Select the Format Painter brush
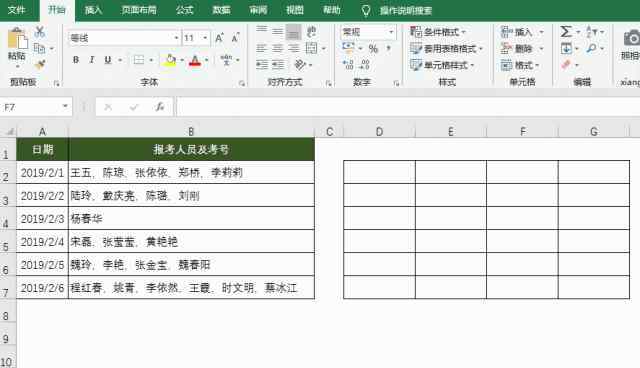Screen dimensions: 640x368 [40, 64]
